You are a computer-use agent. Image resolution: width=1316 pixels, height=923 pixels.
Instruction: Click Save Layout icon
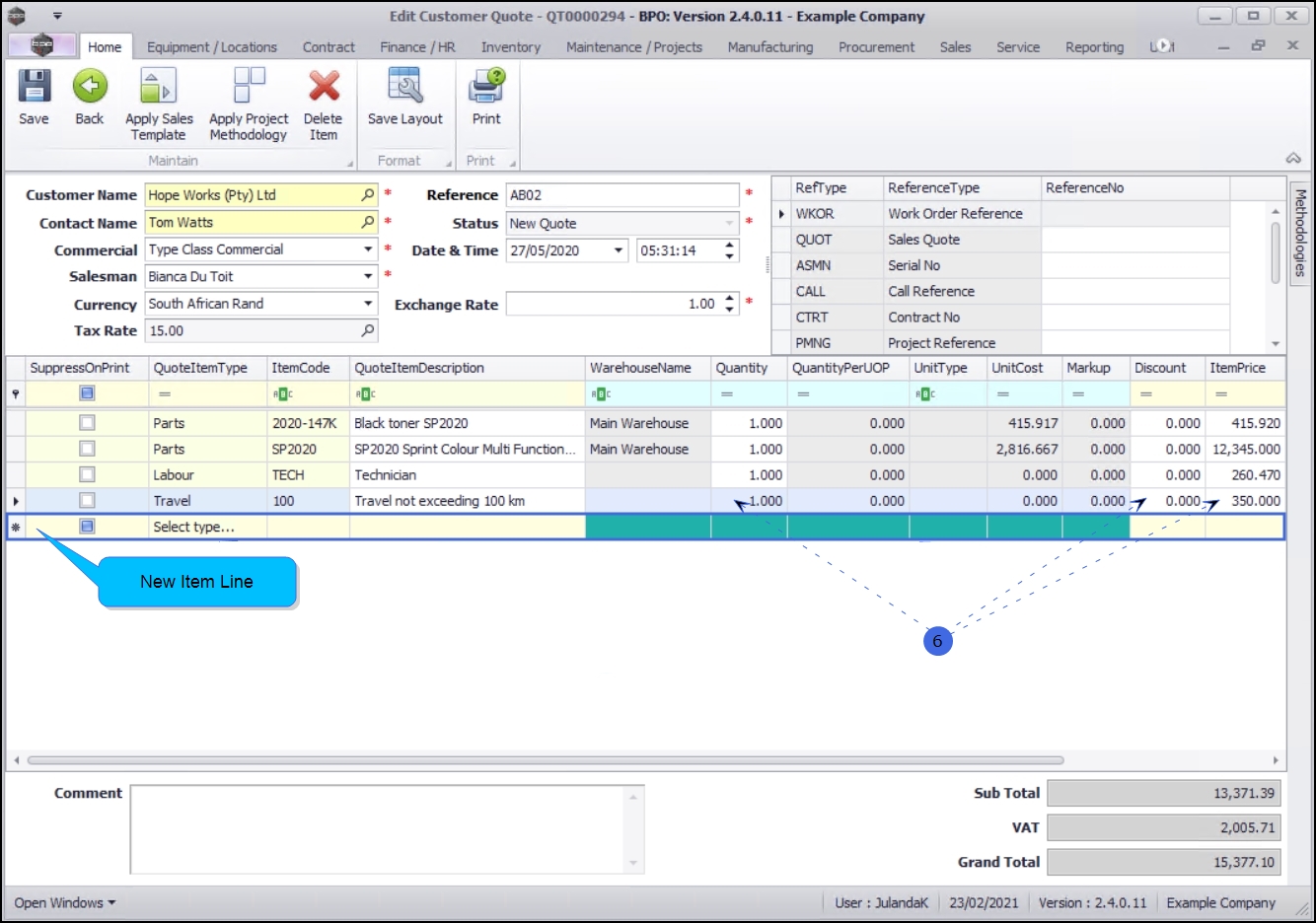(x=404, y=88)
